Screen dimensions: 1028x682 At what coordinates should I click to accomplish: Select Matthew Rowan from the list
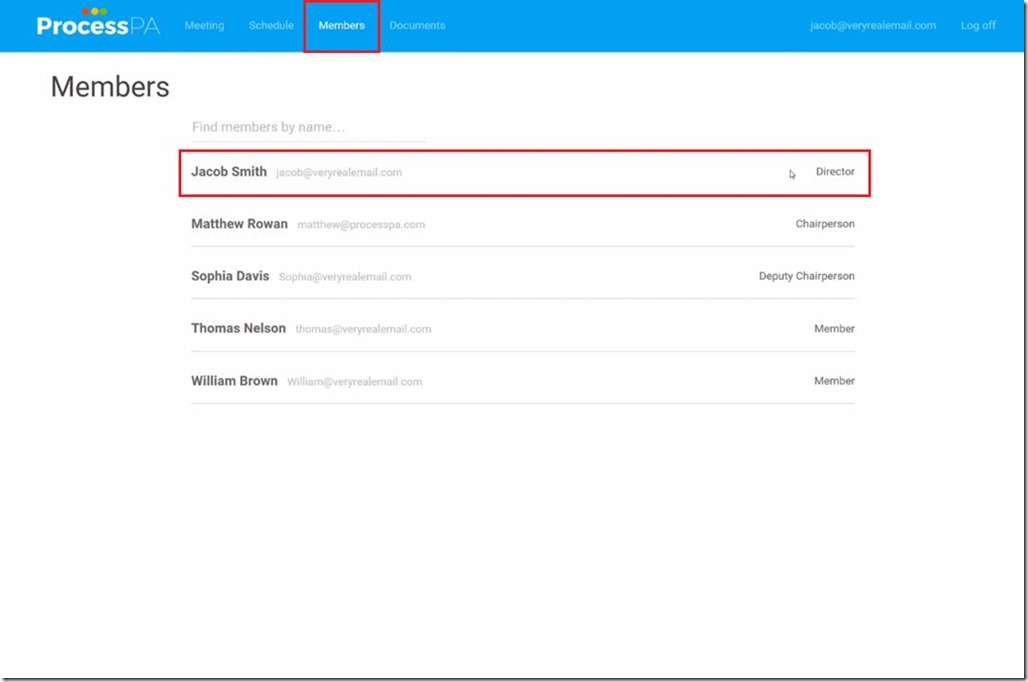(239, 224)
